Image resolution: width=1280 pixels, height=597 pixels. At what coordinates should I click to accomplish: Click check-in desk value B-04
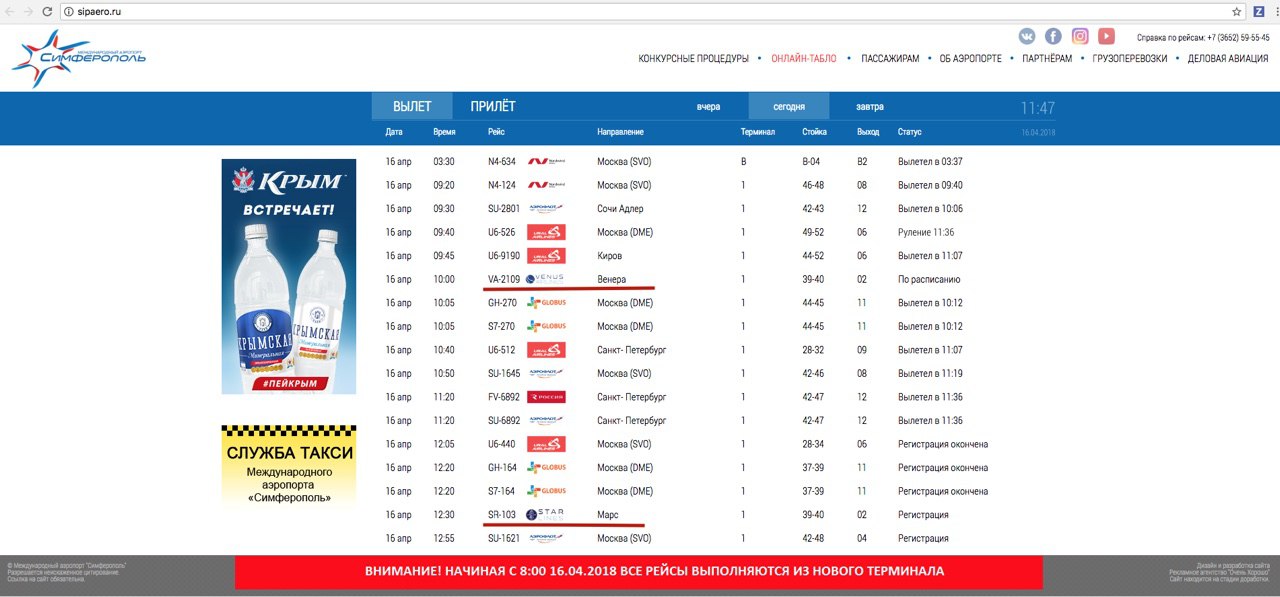(811, 161)
